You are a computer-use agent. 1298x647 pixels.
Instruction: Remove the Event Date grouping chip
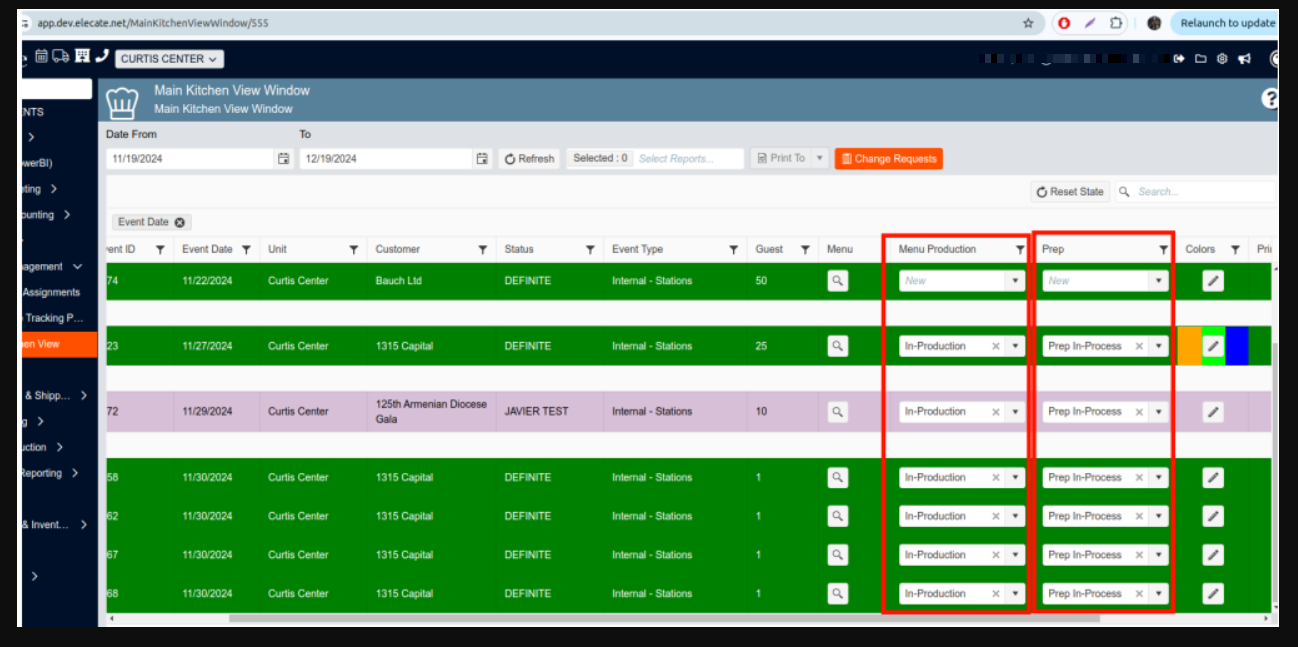point(180,222)
